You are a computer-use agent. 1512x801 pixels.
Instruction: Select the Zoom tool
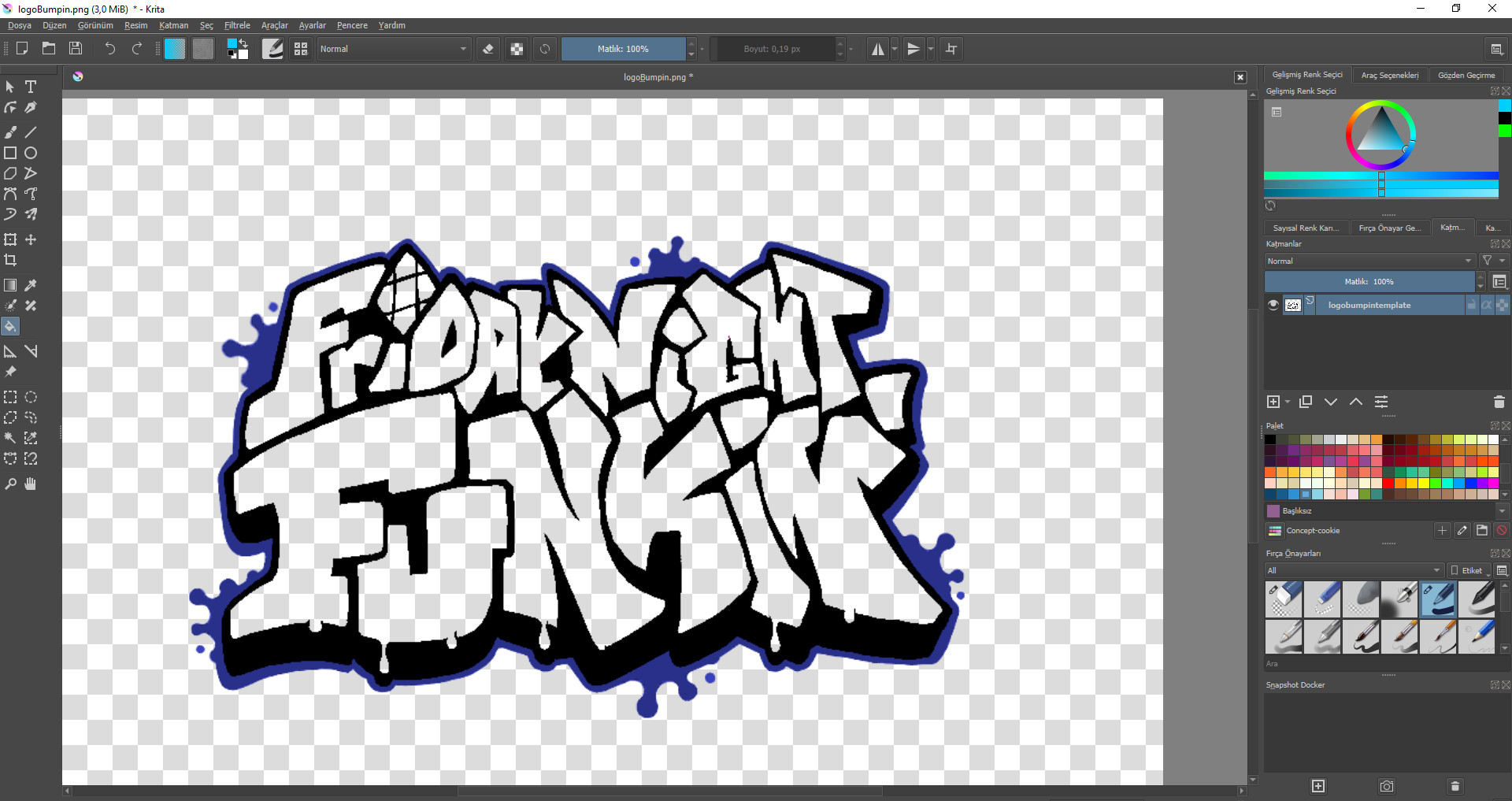(x=10, y=484)
